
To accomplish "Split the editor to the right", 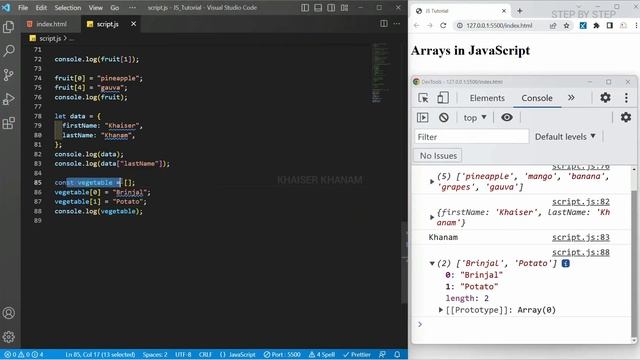I will [384, 24].
